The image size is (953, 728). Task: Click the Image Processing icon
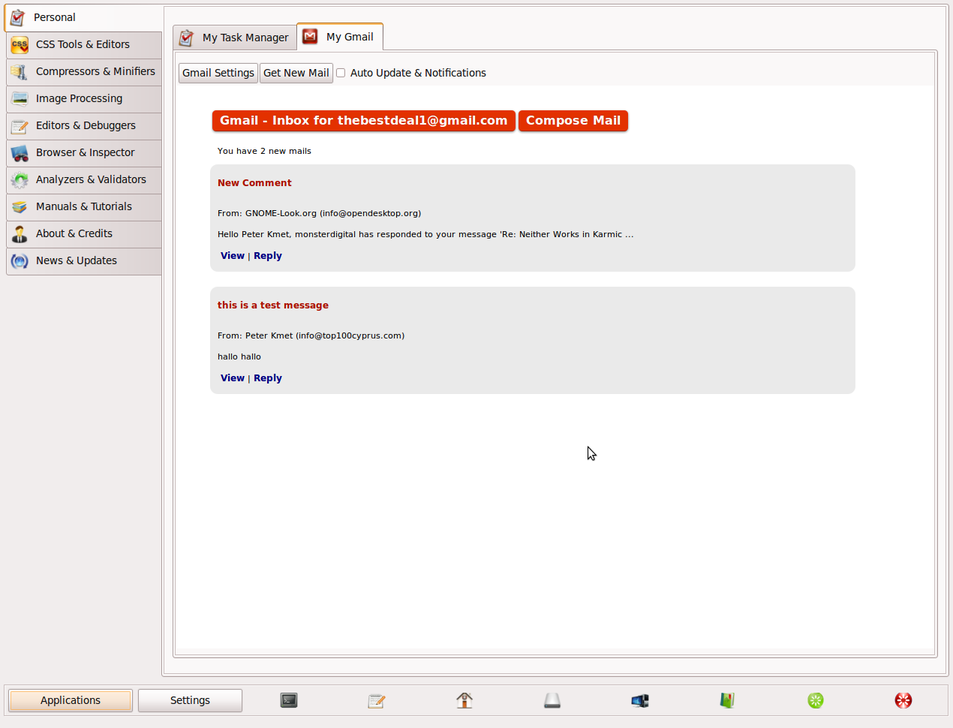19,98
